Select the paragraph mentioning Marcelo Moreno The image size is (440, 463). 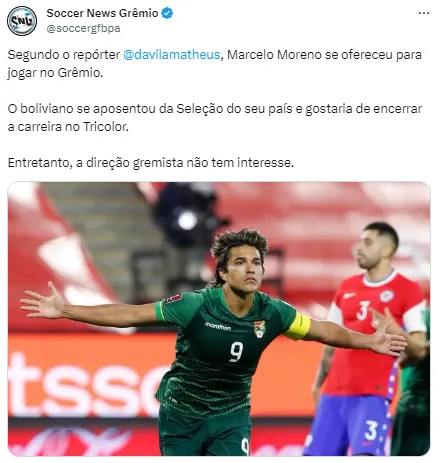pos(215,63)
